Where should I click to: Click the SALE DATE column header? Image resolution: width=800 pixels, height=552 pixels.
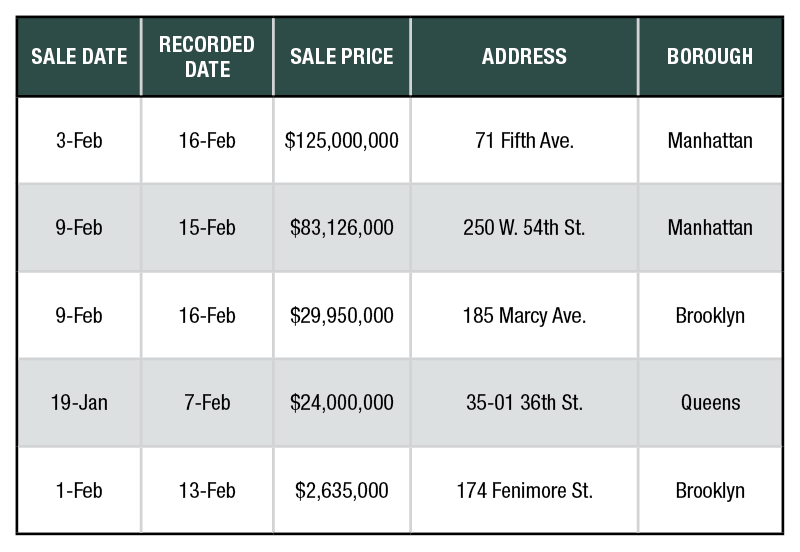pyautogui.click(x=79, y=57)
